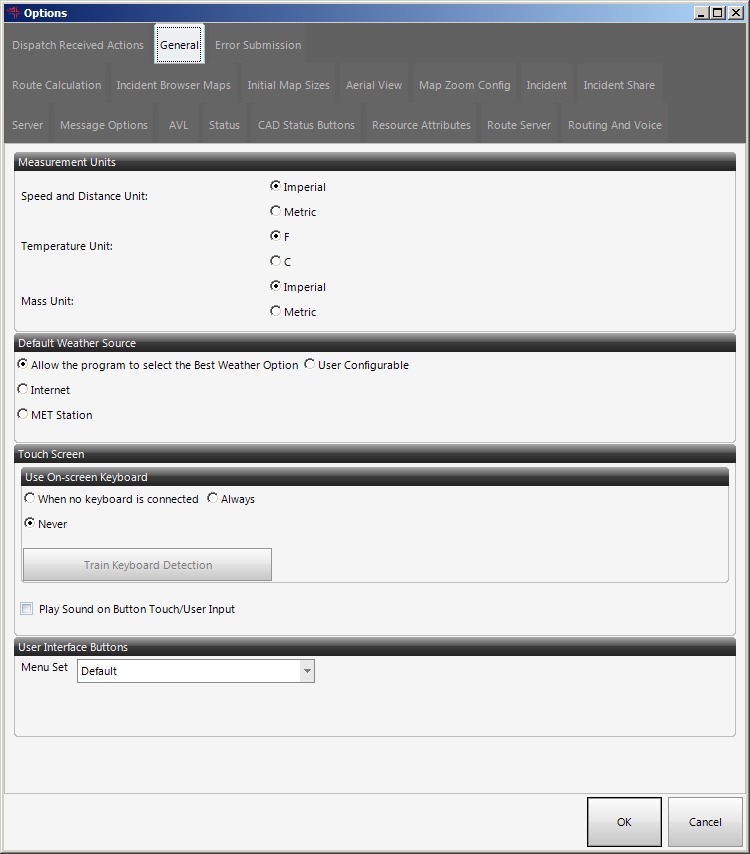Open Initial Map Sizes tab
Image resolution: width=750 pixels, height=854 pixels.
click(288, 85)
